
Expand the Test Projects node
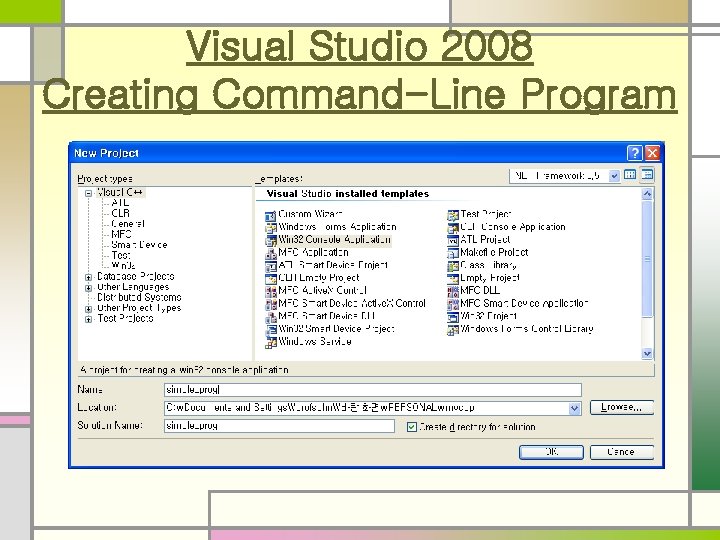click(89, 320)
